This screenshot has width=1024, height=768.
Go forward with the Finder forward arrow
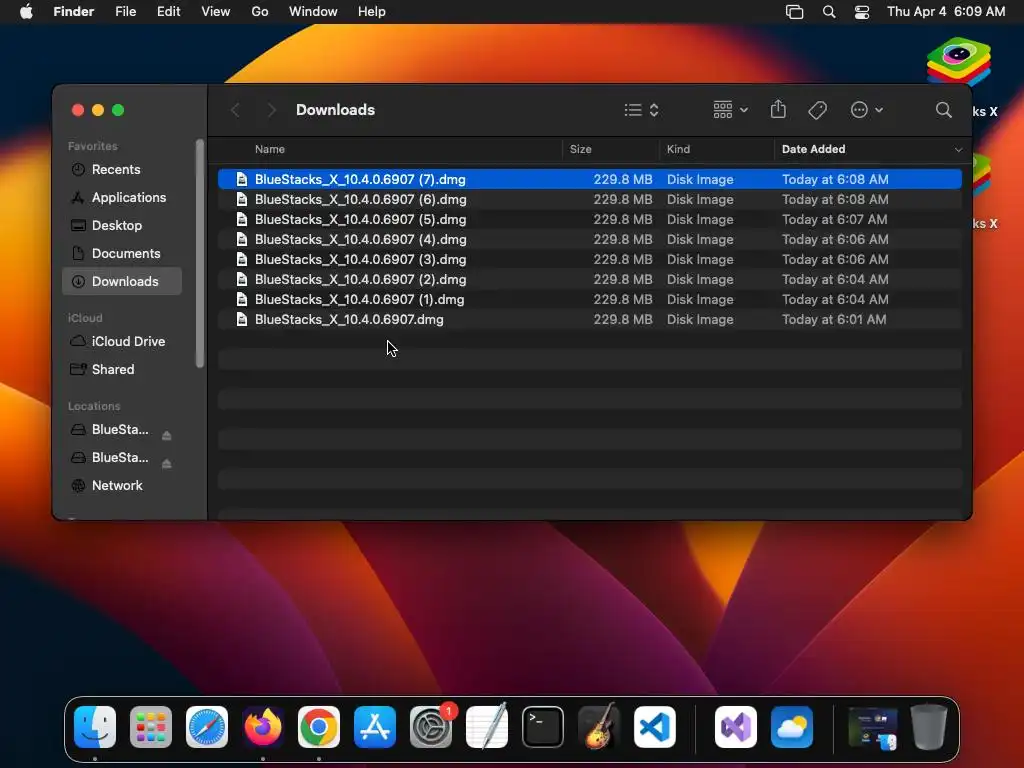coord(271,110)
